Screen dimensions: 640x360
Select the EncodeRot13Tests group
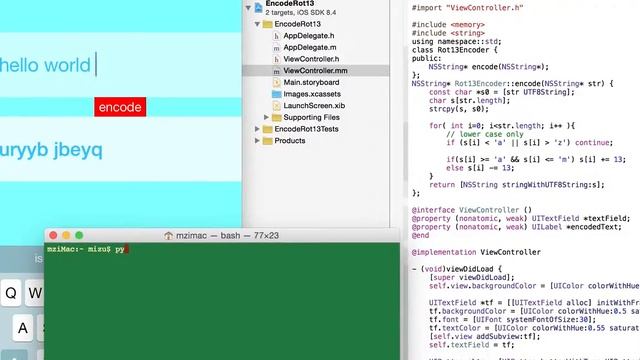click(306, 129)
